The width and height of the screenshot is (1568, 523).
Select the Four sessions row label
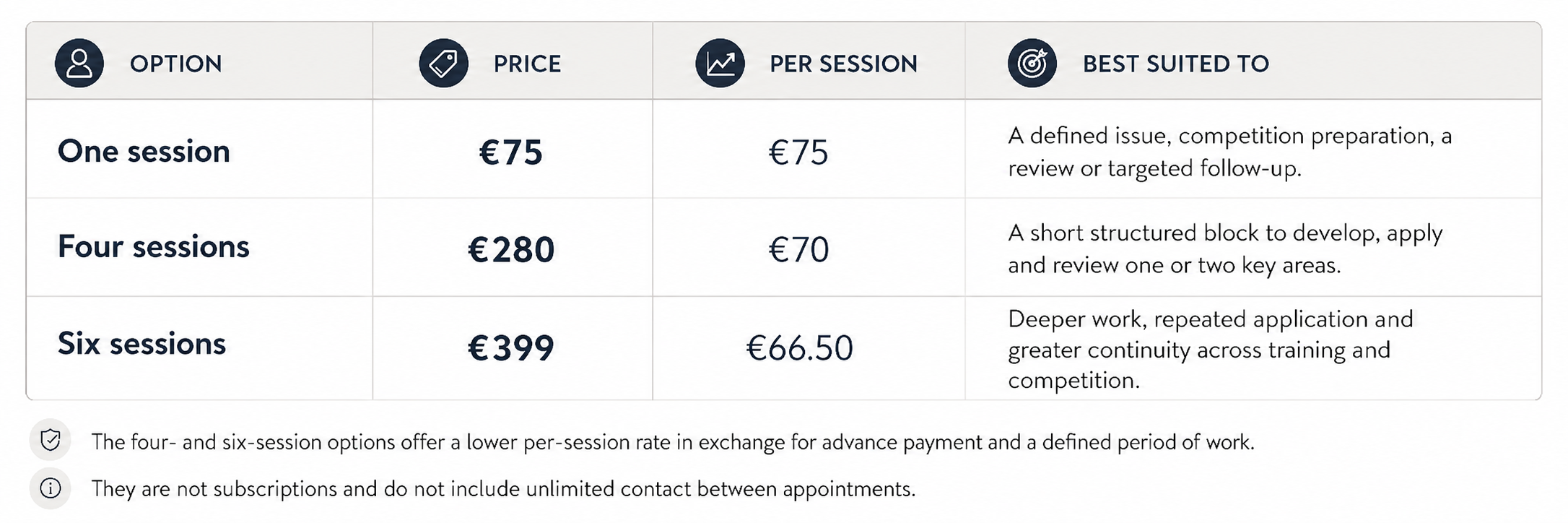click(153, 246)
